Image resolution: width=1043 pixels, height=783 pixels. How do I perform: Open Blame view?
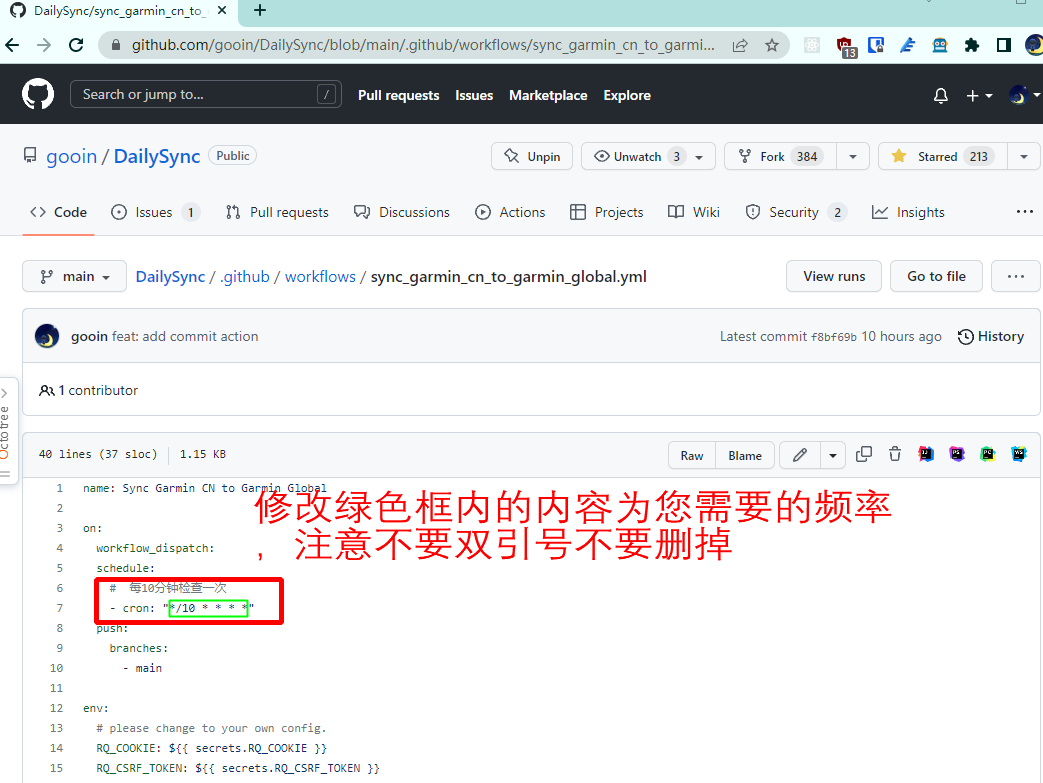click(x=745, y=455)
